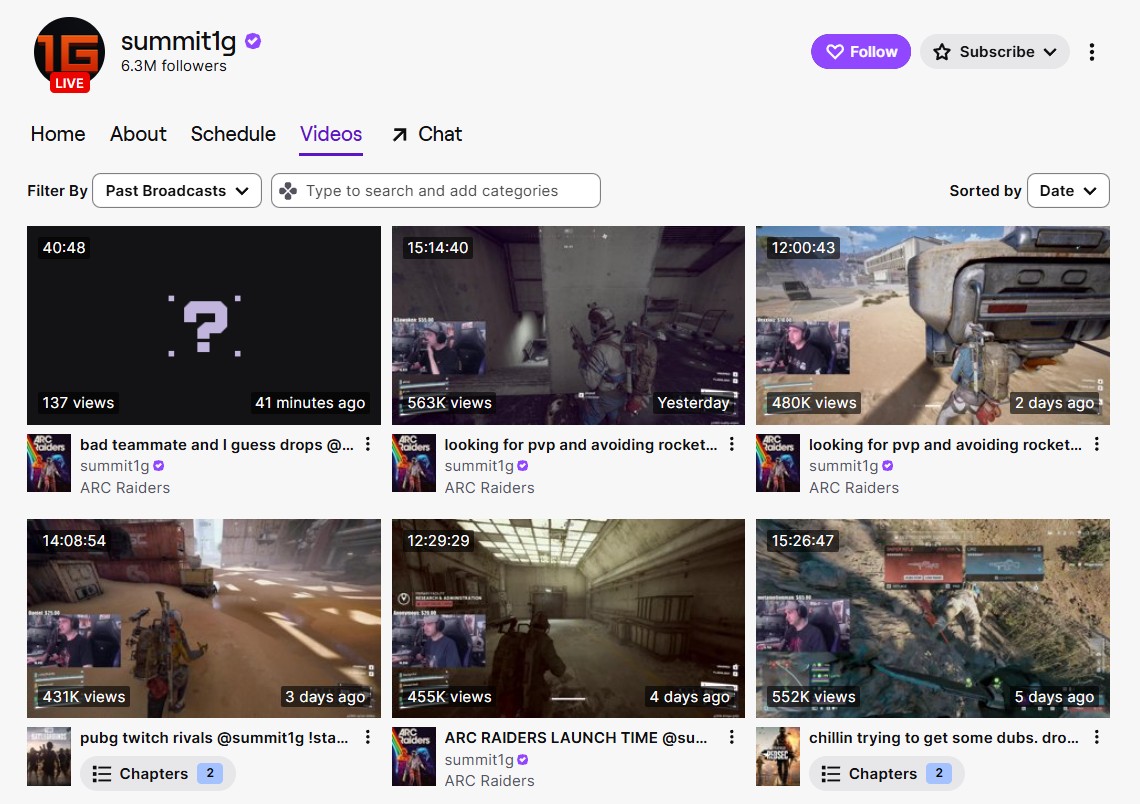This screenshot has width=1140, height=804.
Task: Switch to the Schedule tab
Action: pos(233,134)
